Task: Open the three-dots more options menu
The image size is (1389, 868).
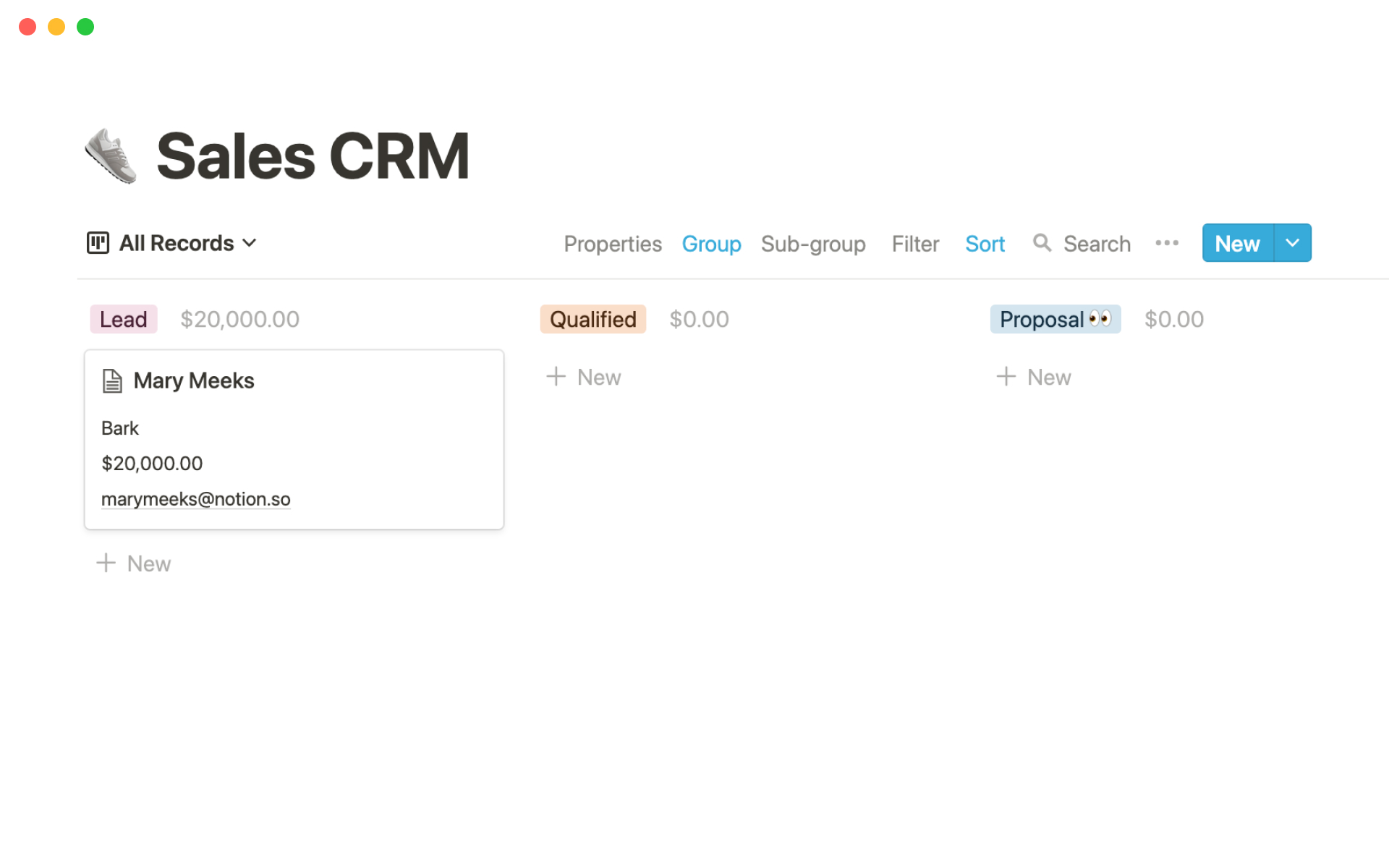Action: coord(1166,243)
